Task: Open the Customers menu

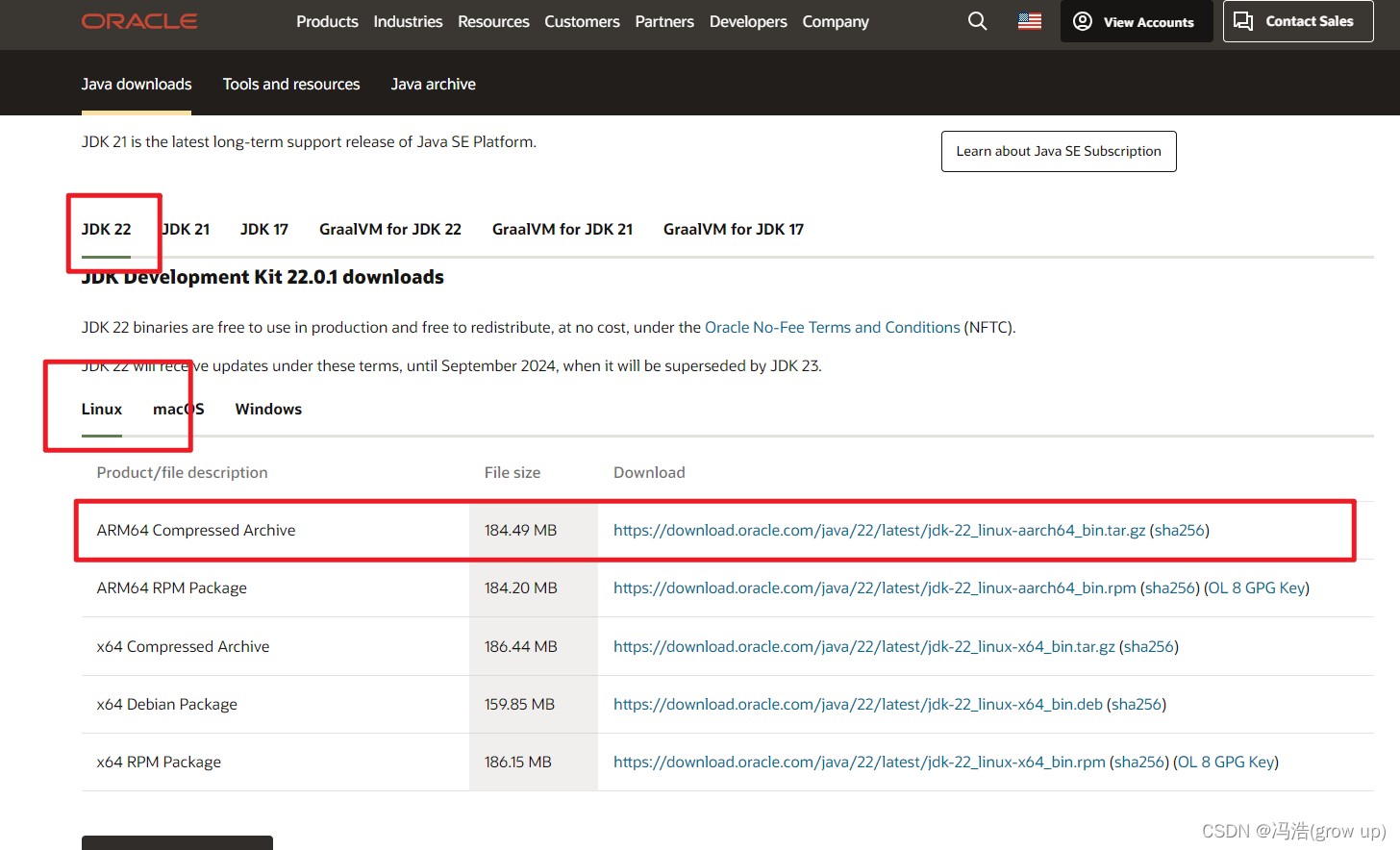Action: tap(582, 21)
